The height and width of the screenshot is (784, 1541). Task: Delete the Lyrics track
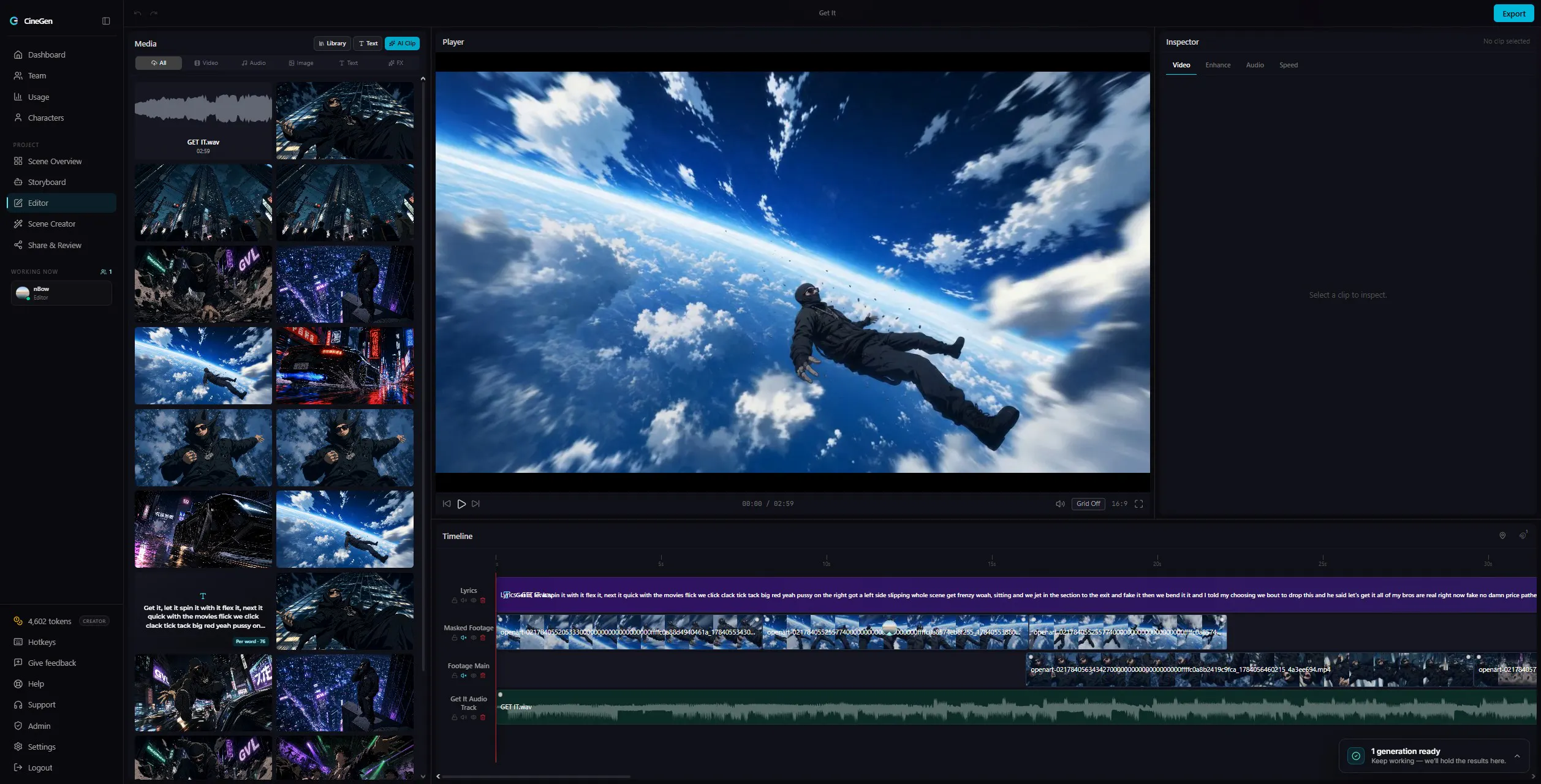[x=482, y=600]
